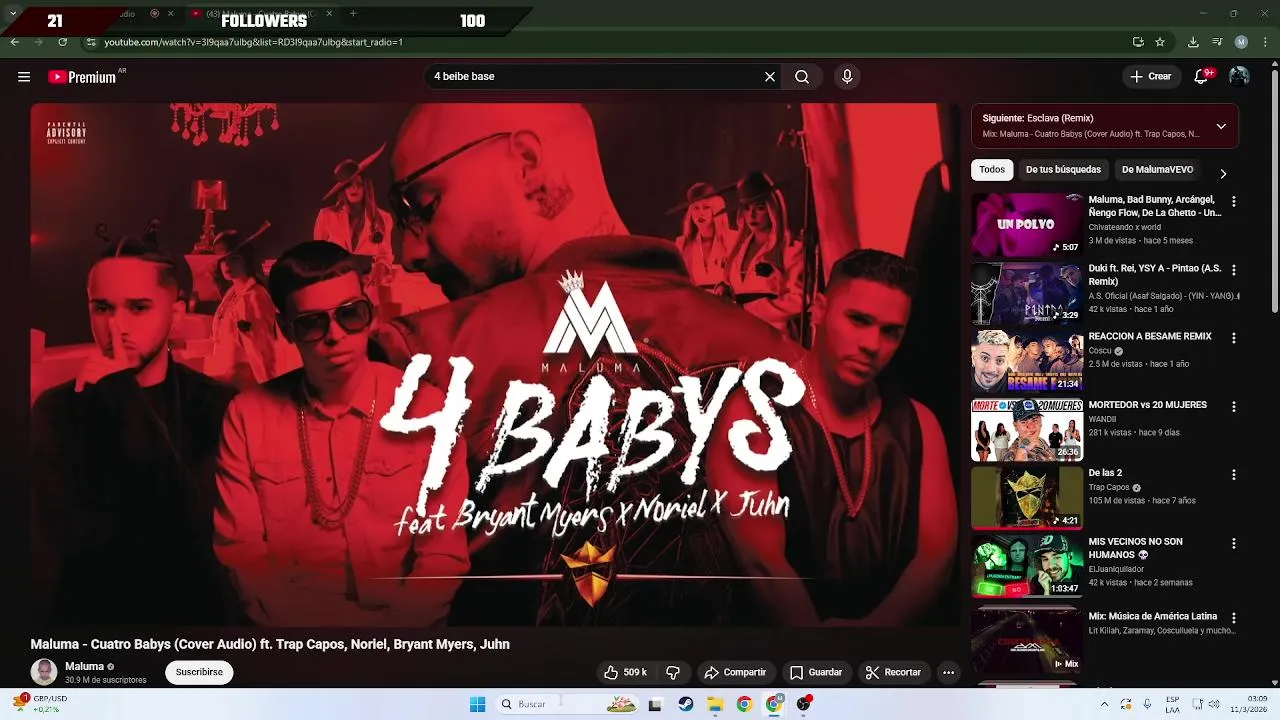Open Duki Pintao remix thumbnail
Image resolution: width=1280 pixels, height=720 pixels.
[x=1027, y=293]
